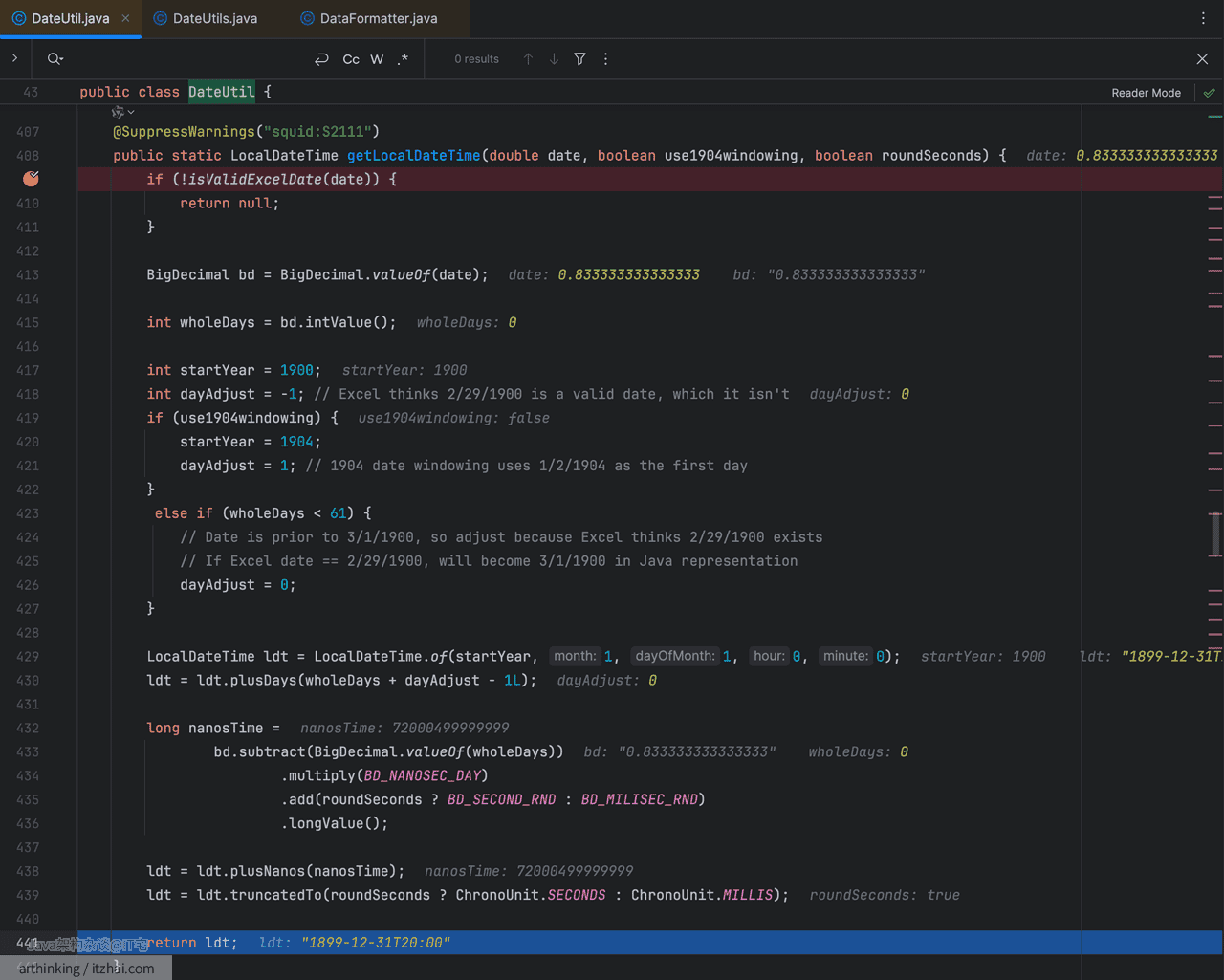The height and width of the screenshot is (980, 1224).
Task: Expand the replace field chevron in search bar
Action: pos(14,58)
